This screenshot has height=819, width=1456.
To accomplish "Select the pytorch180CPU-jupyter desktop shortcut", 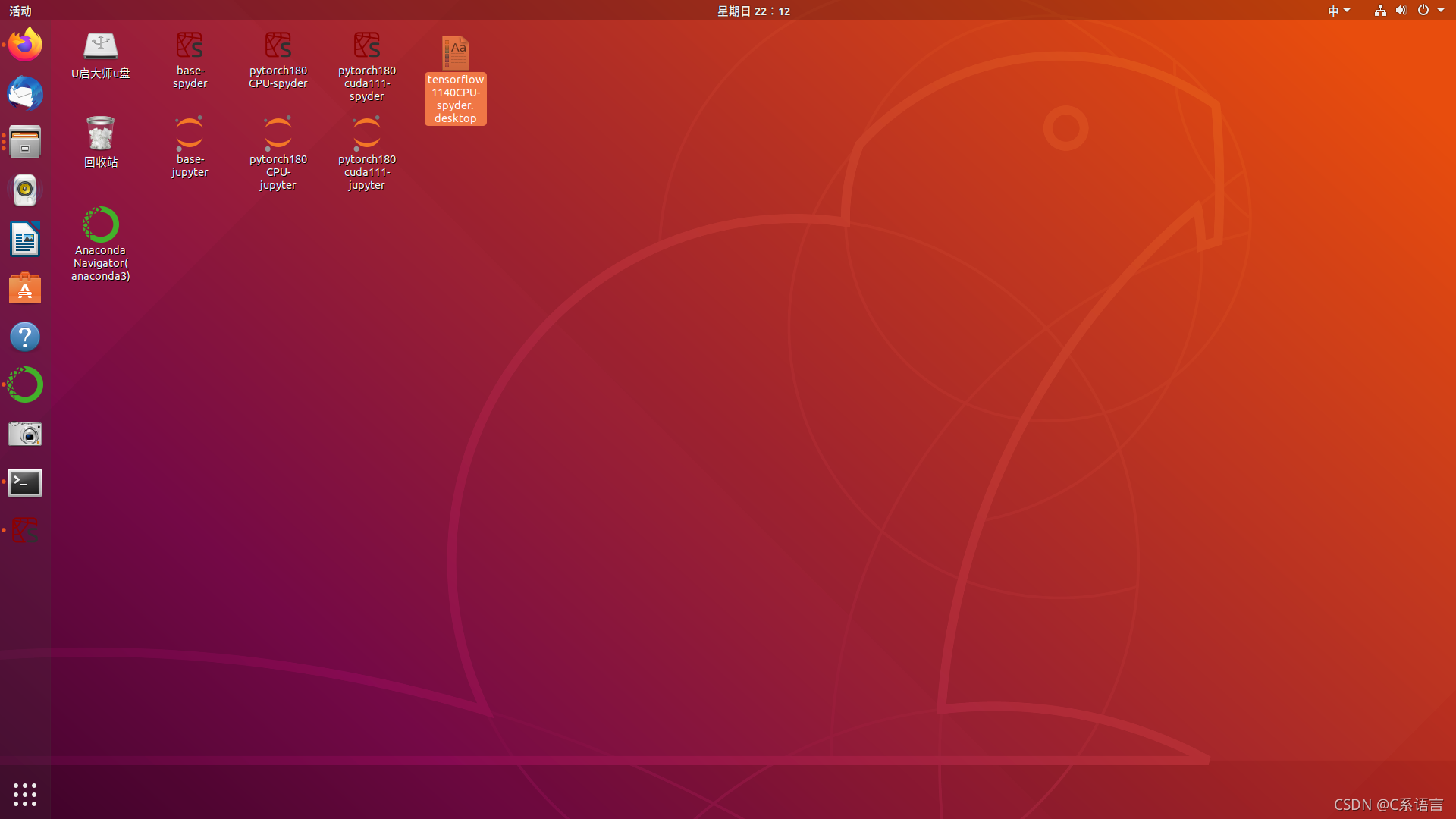I will pyautogui.click(x=278, y=153).
